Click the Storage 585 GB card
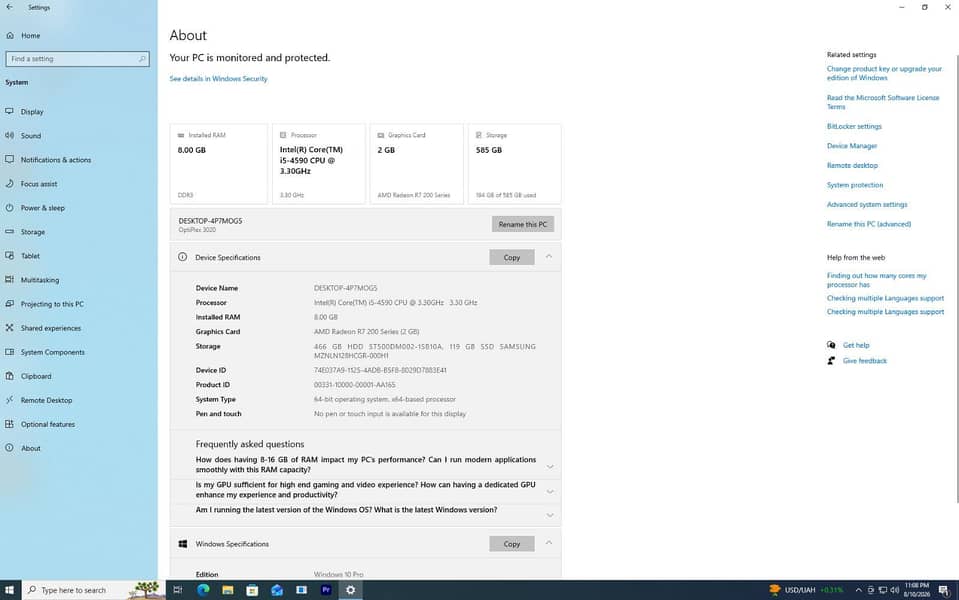959x600 pixels. 514,164
